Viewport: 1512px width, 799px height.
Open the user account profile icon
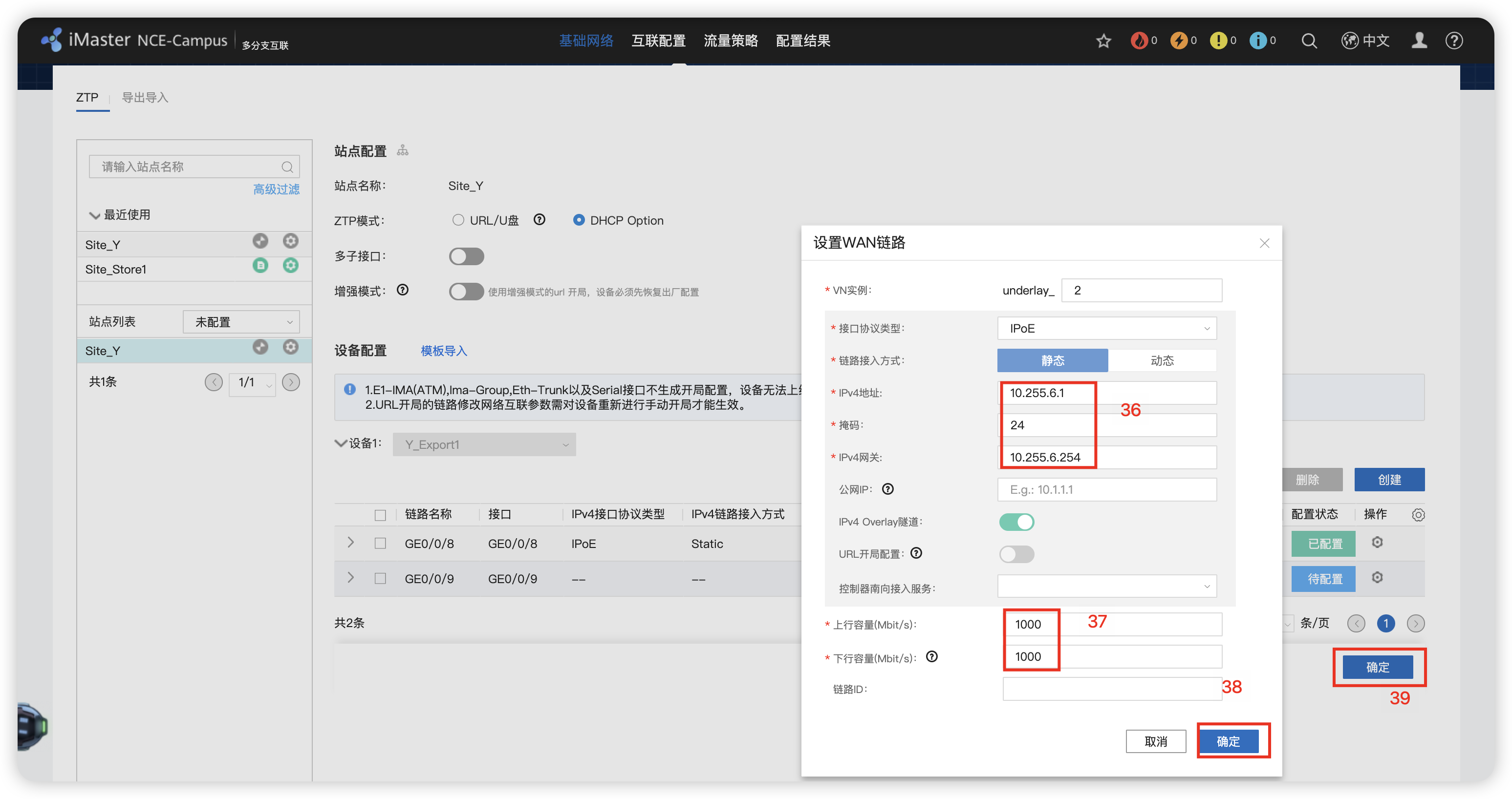click(x=1419, y=41)
